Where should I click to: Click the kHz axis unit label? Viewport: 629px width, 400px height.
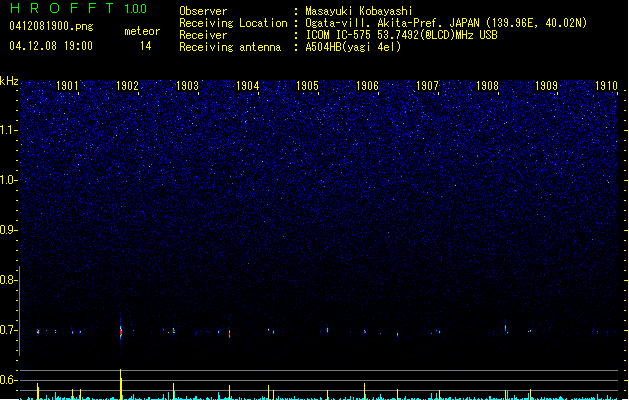[9, 81]
